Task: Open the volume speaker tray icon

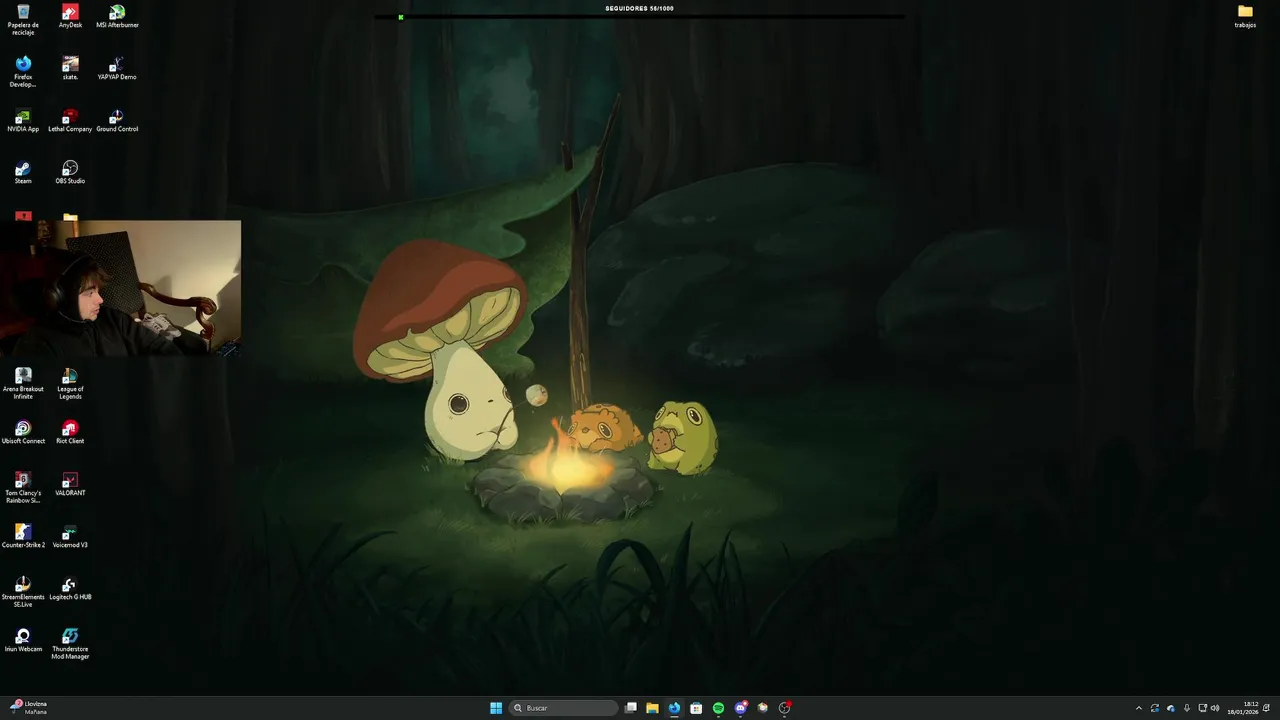Action: pos(1215,708)
